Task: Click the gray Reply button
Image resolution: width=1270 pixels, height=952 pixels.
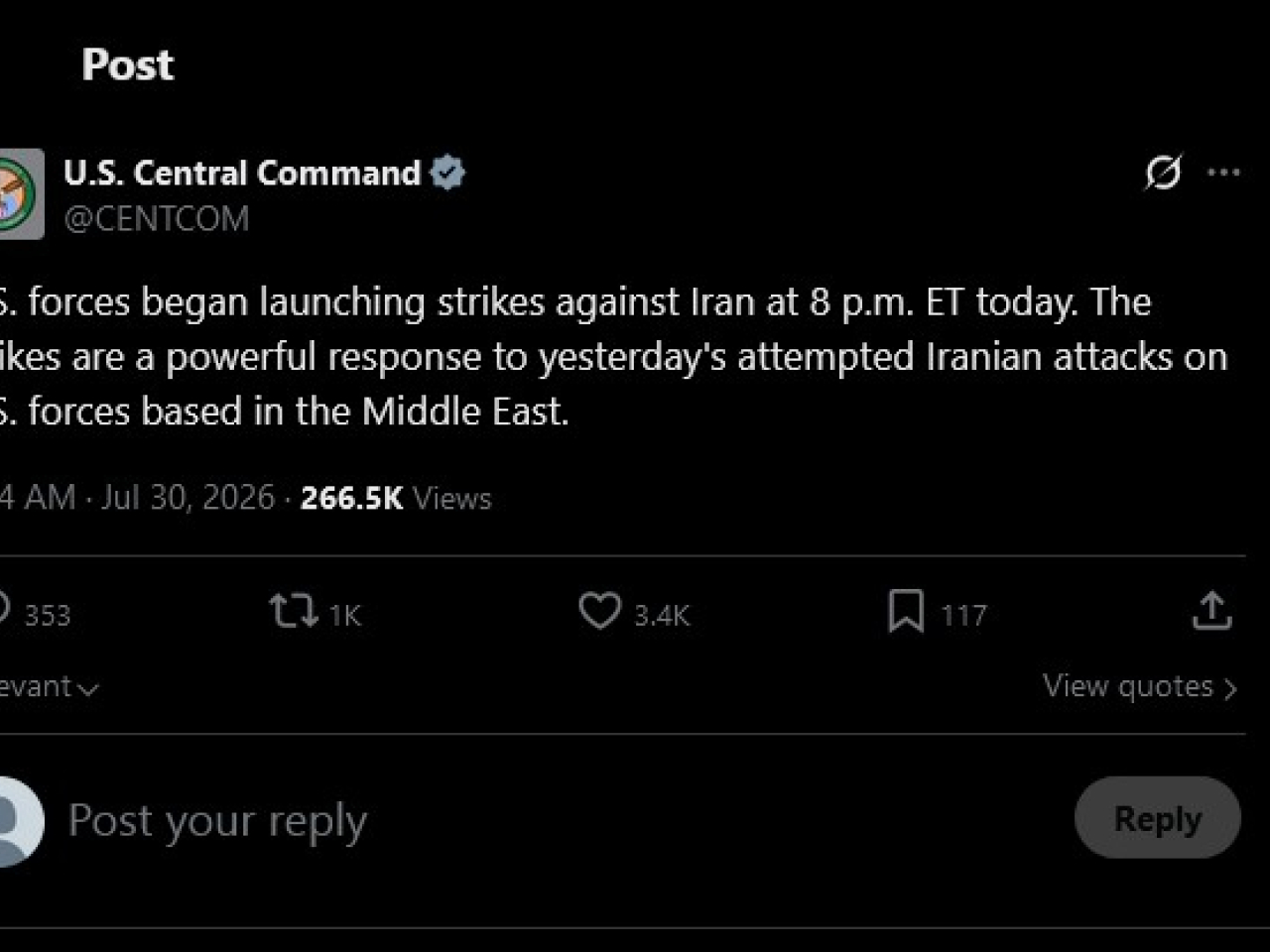Action: 1157,818
